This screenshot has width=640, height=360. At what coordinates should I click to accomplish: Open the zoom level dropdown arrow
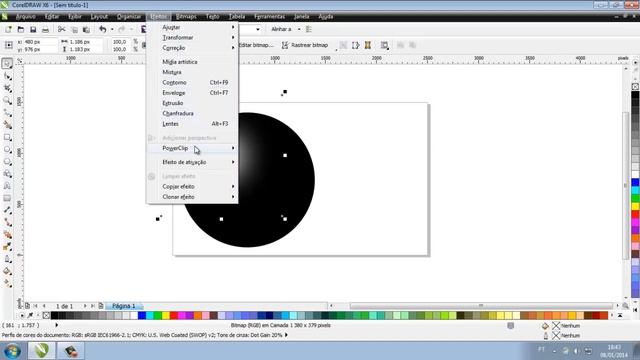click(258, 29)
